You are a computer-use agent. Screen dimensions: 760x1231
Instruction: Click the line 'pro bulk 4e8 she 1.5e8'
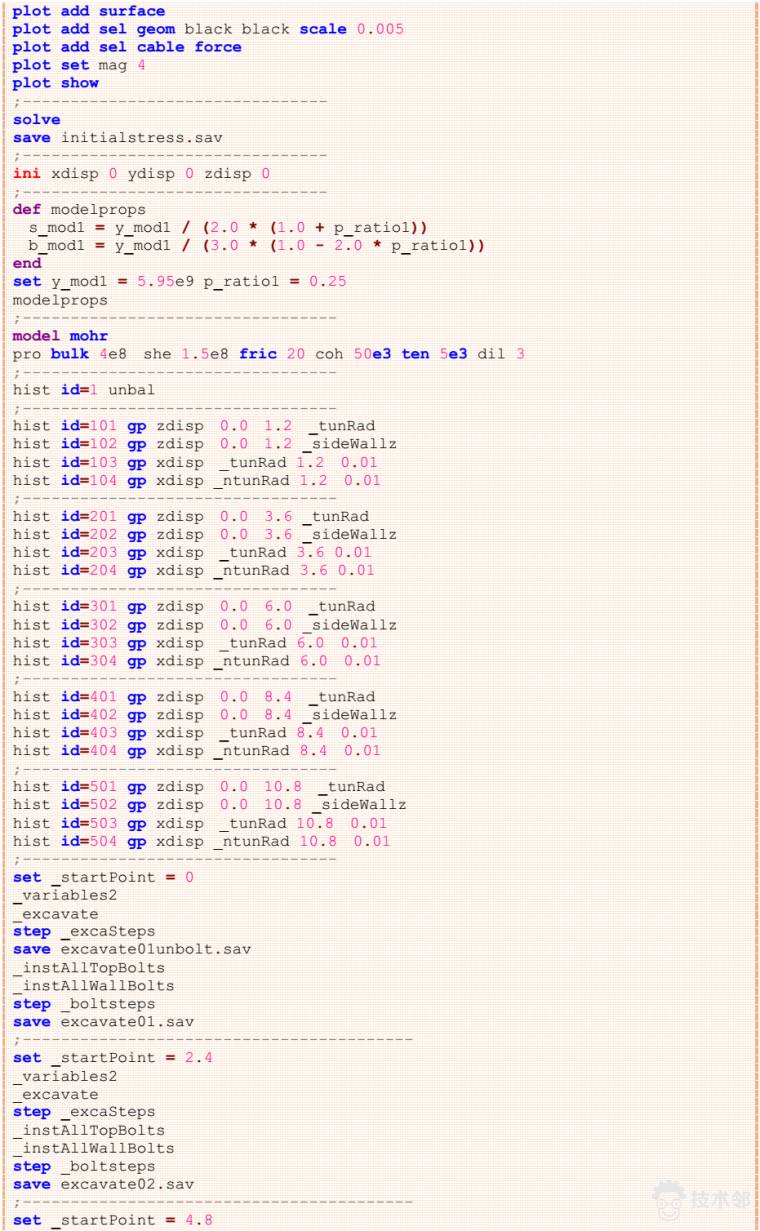click(x=268, y=354)
